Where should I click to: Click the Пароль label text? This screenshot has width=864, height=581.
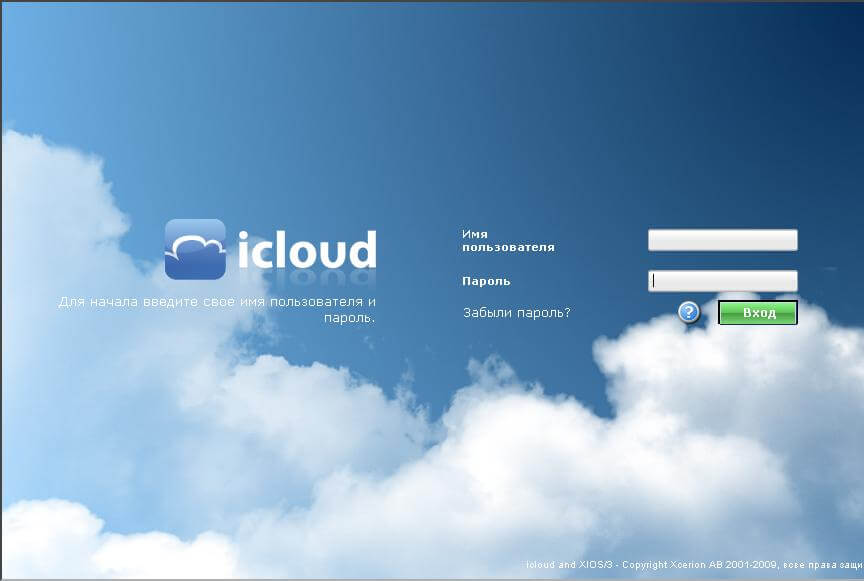[486, 281]
